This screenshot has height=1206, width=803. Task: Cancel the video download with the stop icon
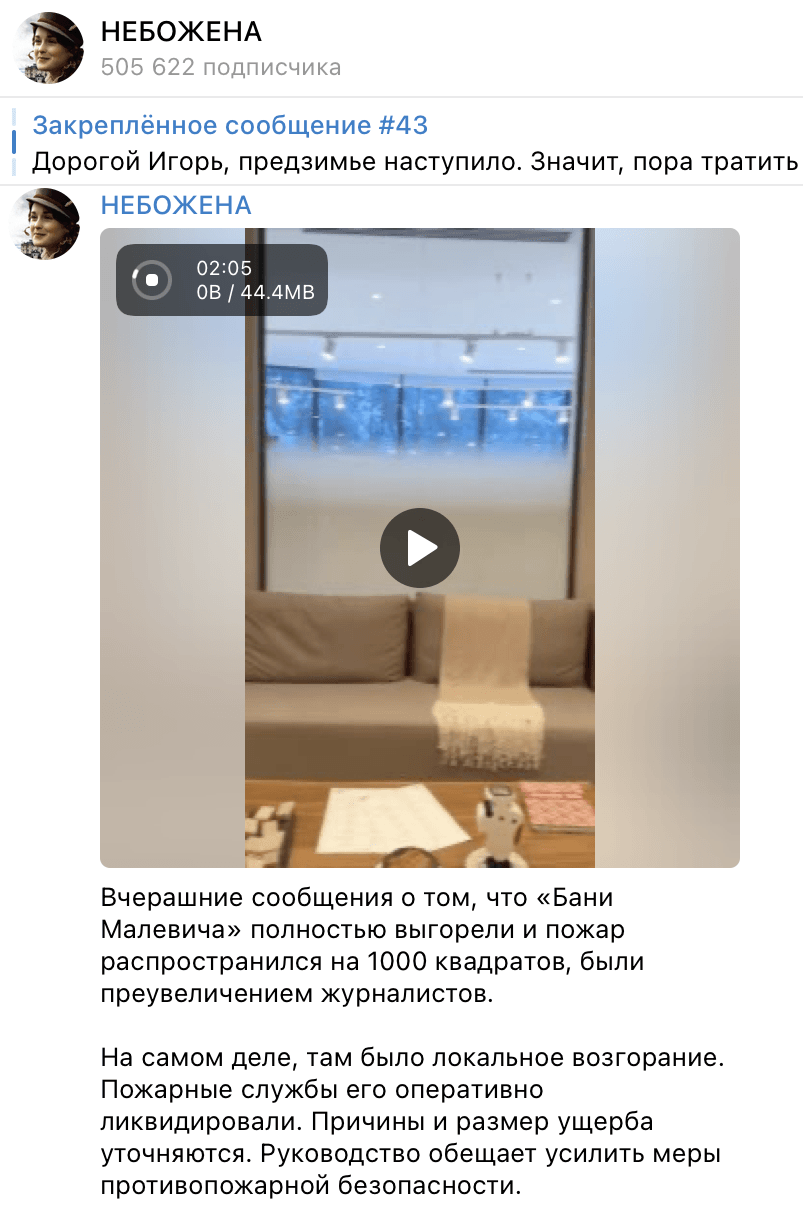152,280
